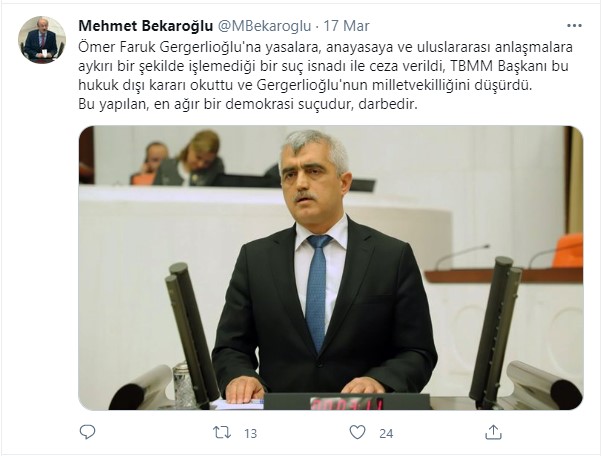Click the tweet text starting with Ömer Faruk
Image resolution: width=603 pixels, height=456 pixels.
[325, 75]
